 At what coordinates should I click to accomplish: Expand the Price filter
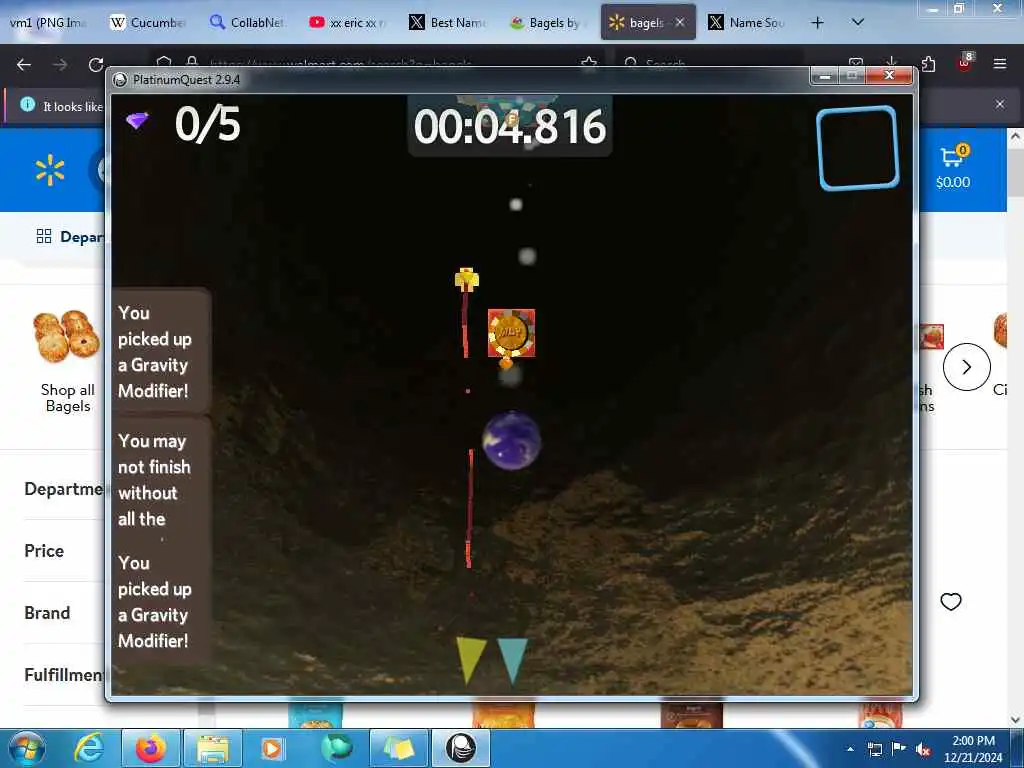[x=44, y=551]
